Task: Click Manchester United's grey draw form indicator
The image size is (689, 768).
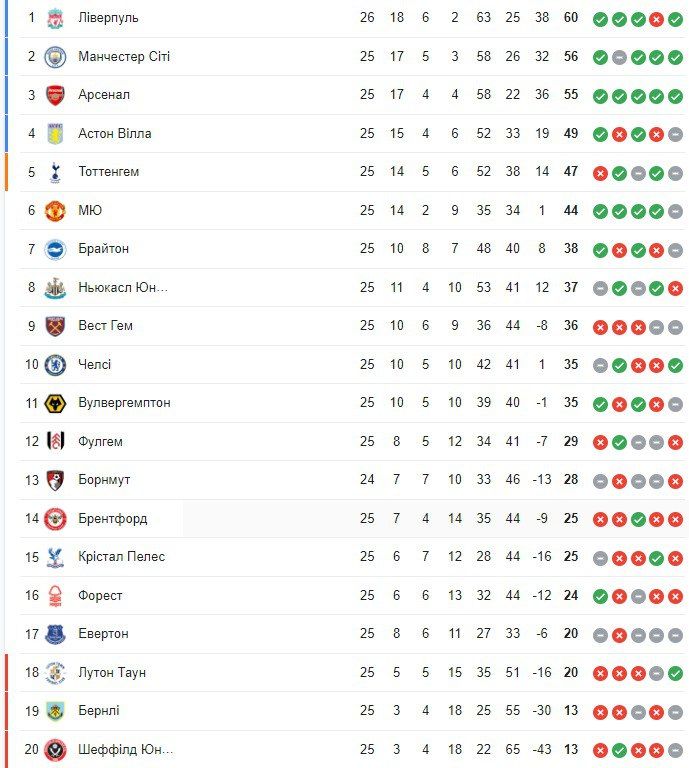Action: 675,211
